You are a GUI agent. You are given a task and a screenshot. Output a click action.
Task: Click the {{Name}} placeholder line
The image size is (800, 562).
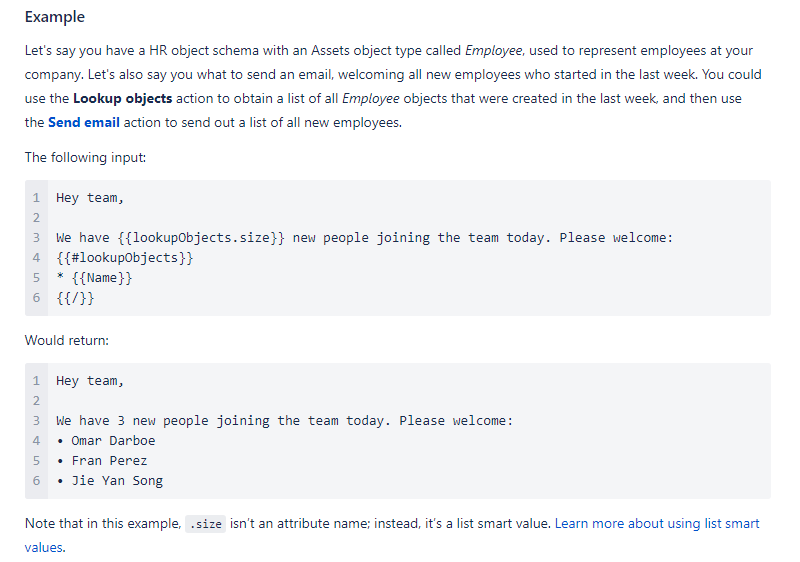(x=94, y=278)
